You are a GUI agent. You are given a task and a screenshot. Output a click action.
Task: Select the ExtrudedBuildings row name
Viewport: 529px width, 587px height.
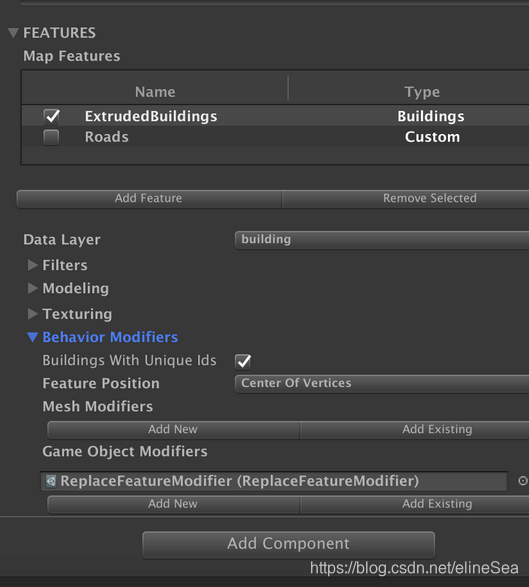(151, 116)
